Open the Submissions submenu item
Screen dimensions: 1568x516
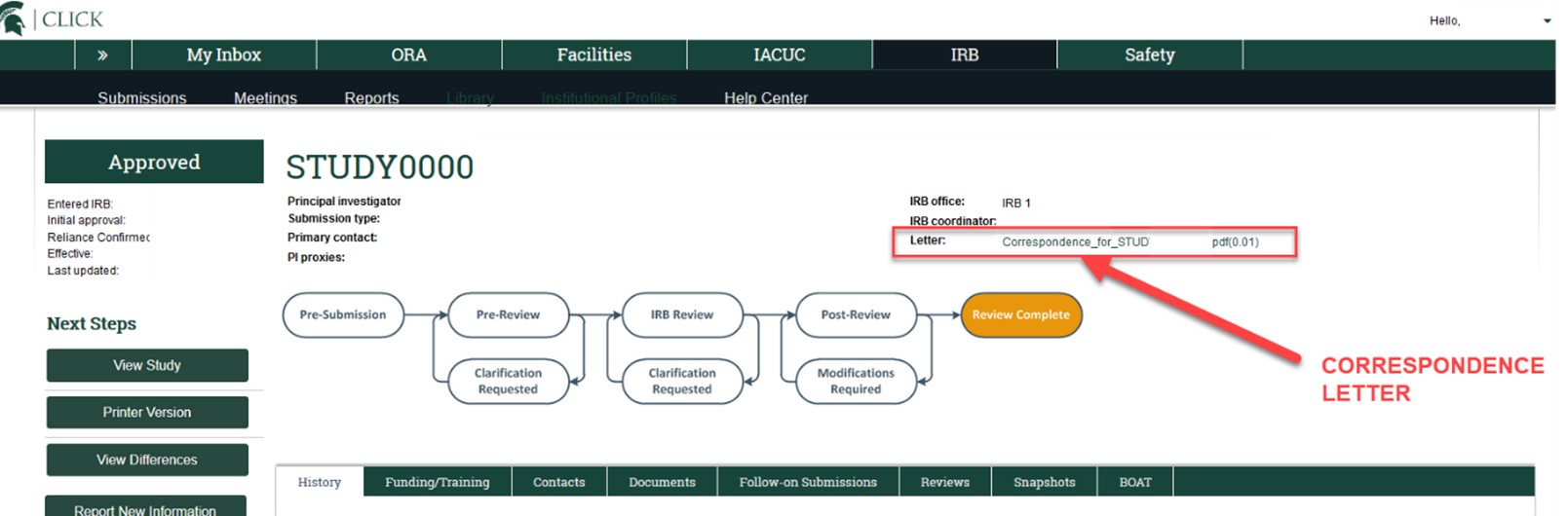141,97
